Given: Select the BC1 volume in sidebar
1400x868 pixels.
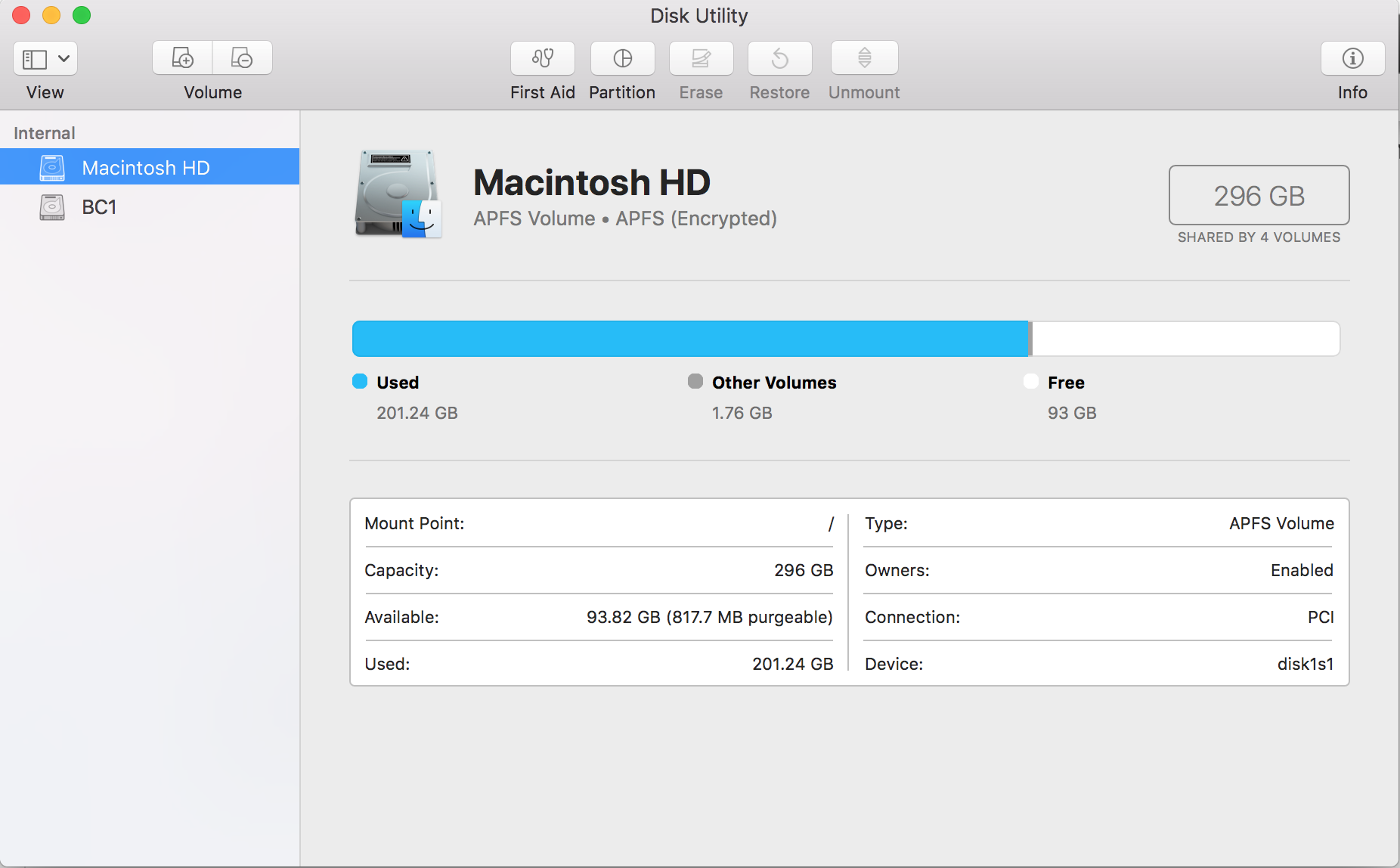Looking at the screenshot, I should pyautogui.click(x=99, y=207).
